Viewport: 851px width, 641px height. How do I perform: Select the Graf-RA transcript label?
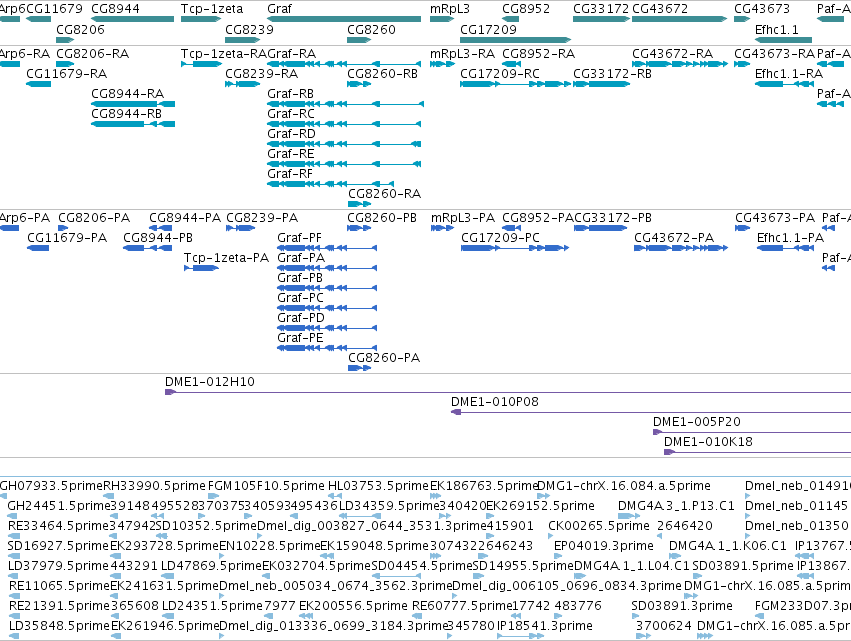pyautogui.click(x=291, y=53)
